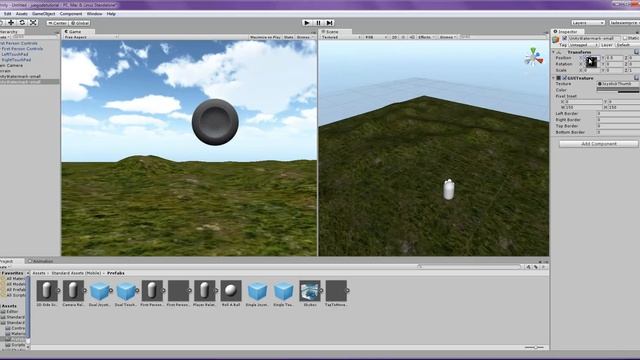
Task: Select the Roll A Ball prefab
Action: [x=231, y=291]
